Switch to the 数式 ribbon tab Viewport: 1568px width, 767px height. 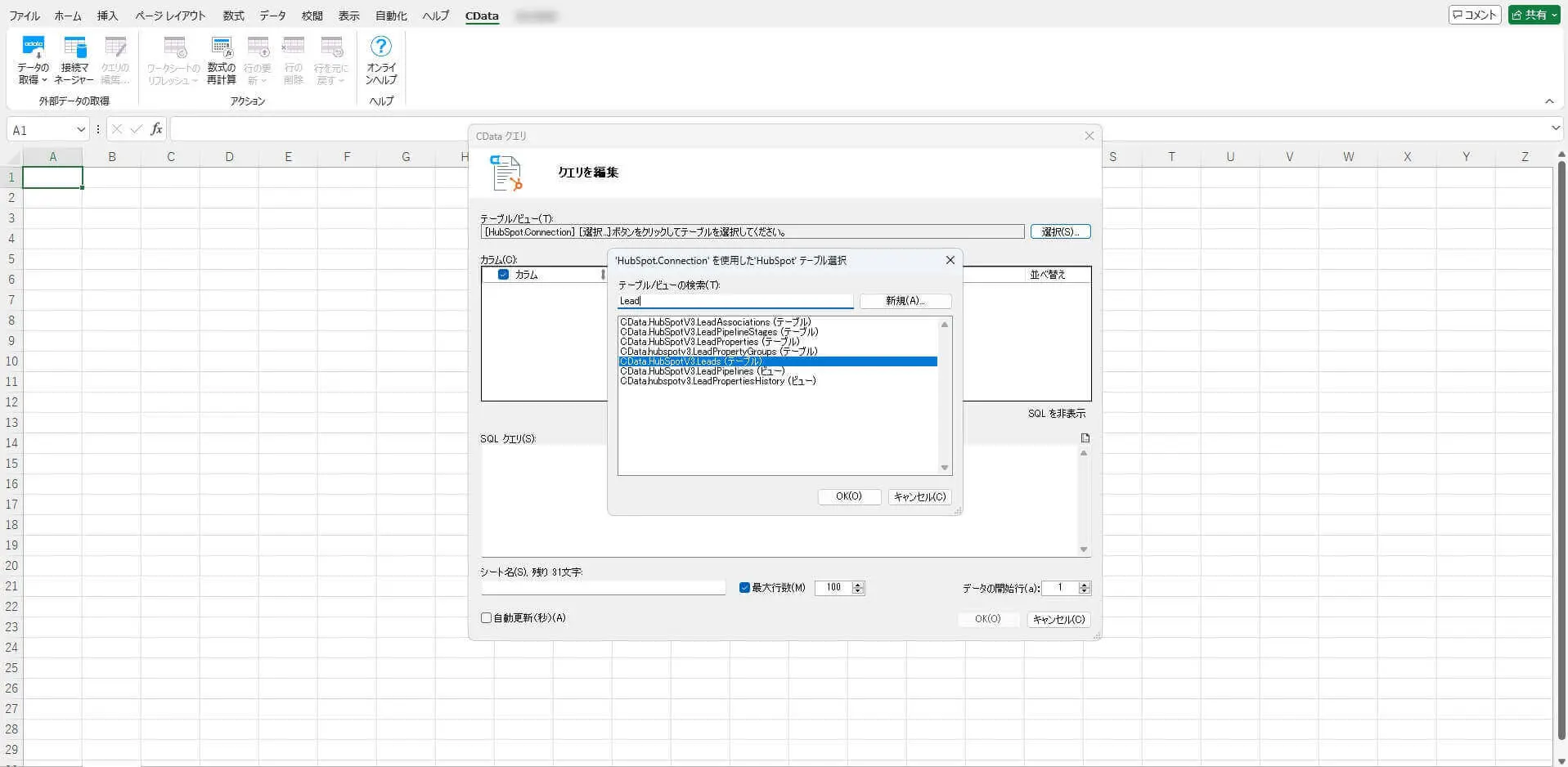pyautogui.click(x=233, y=16)
